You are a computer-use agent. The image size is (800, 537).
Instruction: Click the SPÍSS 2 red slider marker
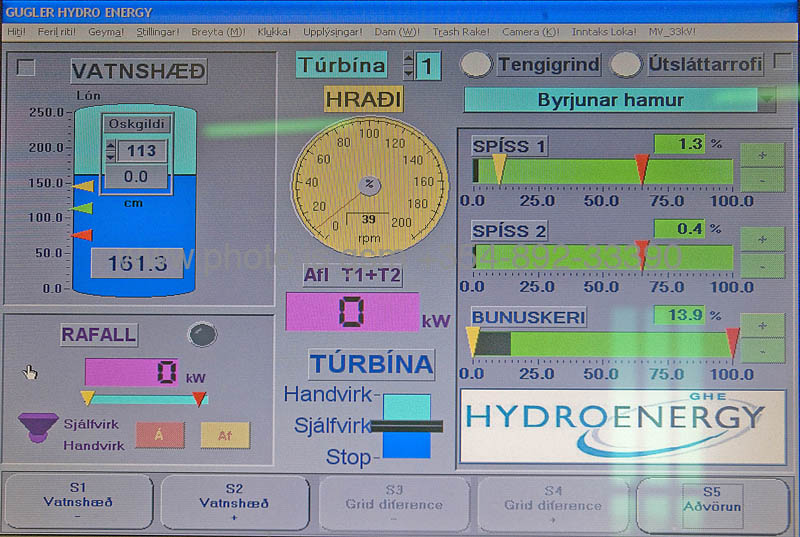(x=642, y=254)
